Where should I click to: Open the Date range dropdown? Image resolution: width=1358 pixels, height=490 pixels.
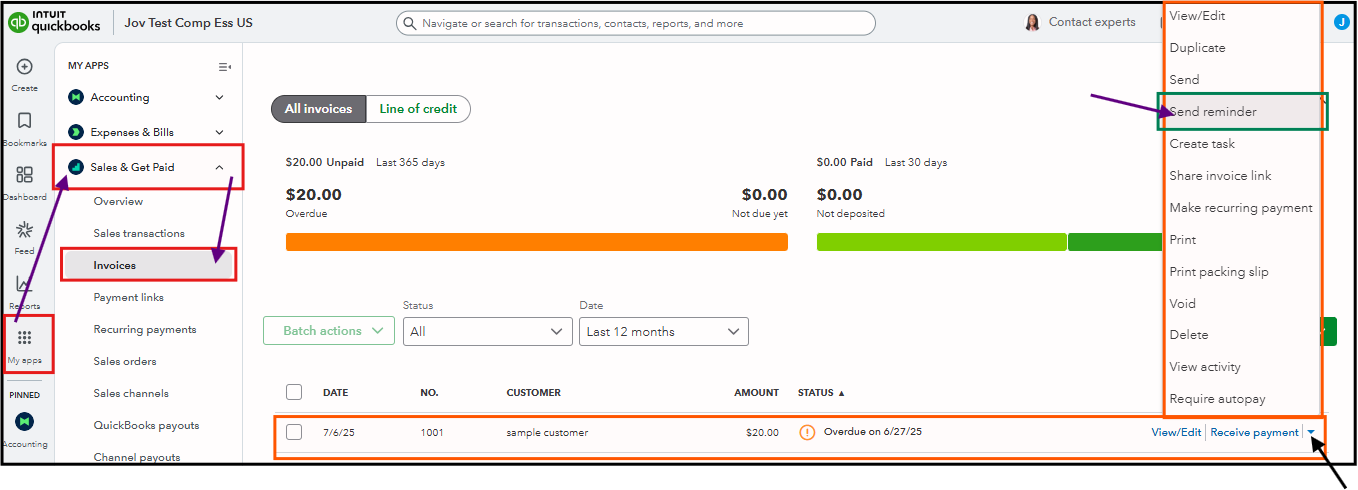click(x=663, y=332)
